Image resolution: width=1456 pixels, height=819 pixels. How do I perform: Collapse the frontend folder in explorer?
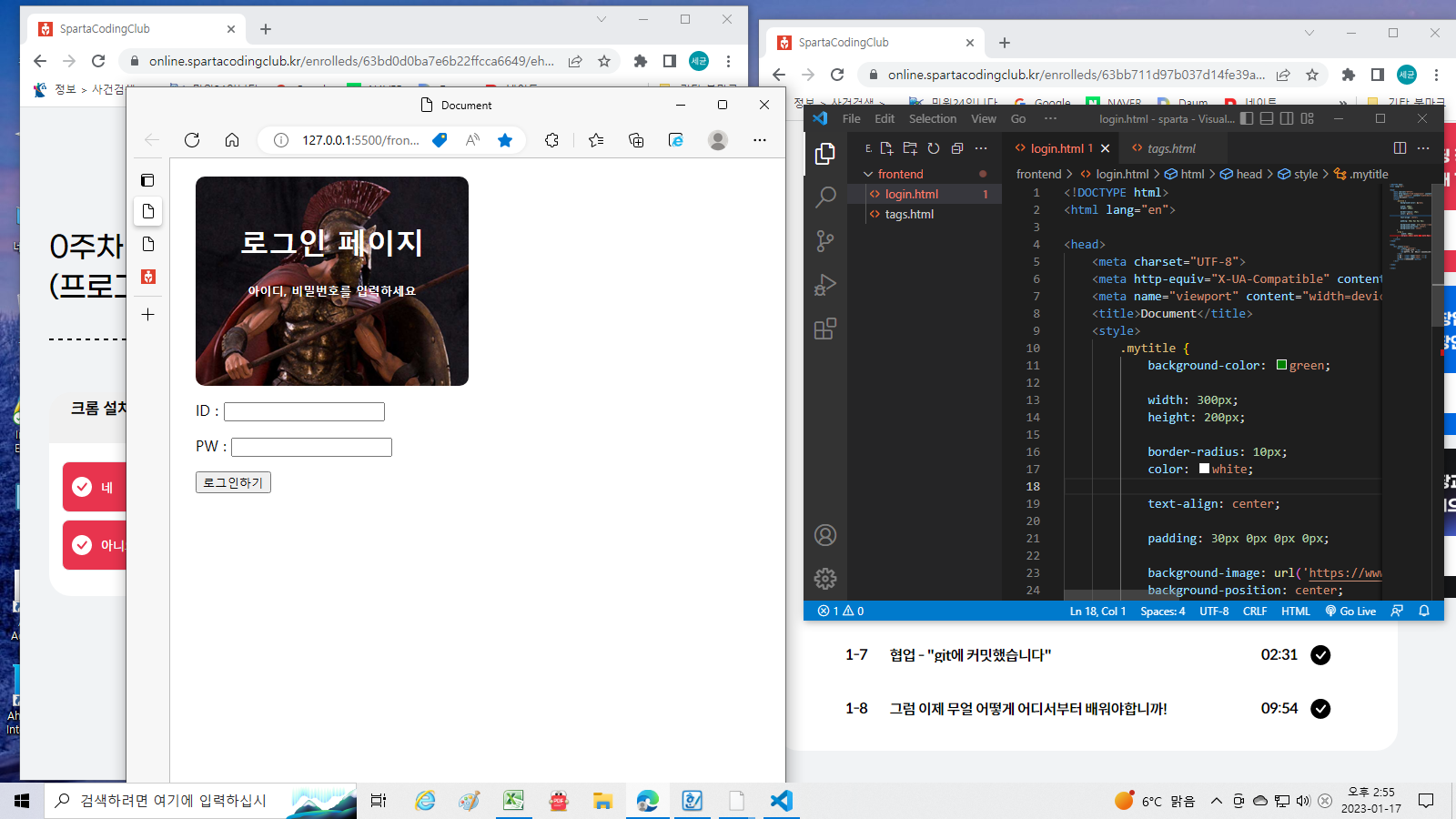click(925, 174)
